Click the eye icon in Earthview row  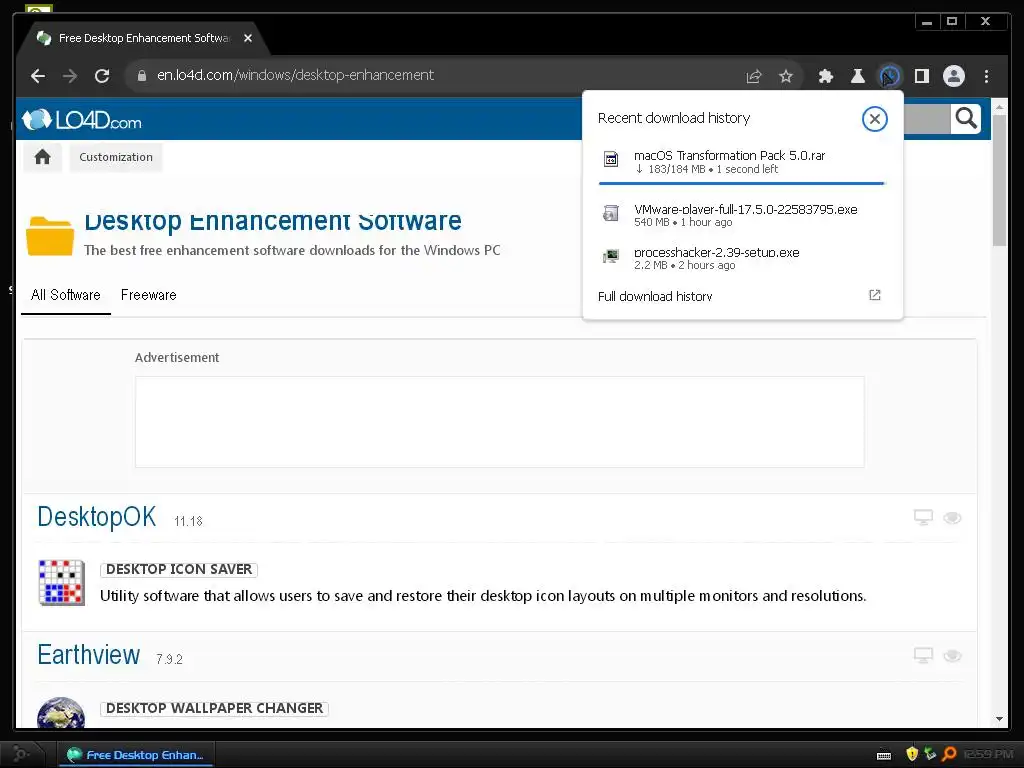point(952,656)
